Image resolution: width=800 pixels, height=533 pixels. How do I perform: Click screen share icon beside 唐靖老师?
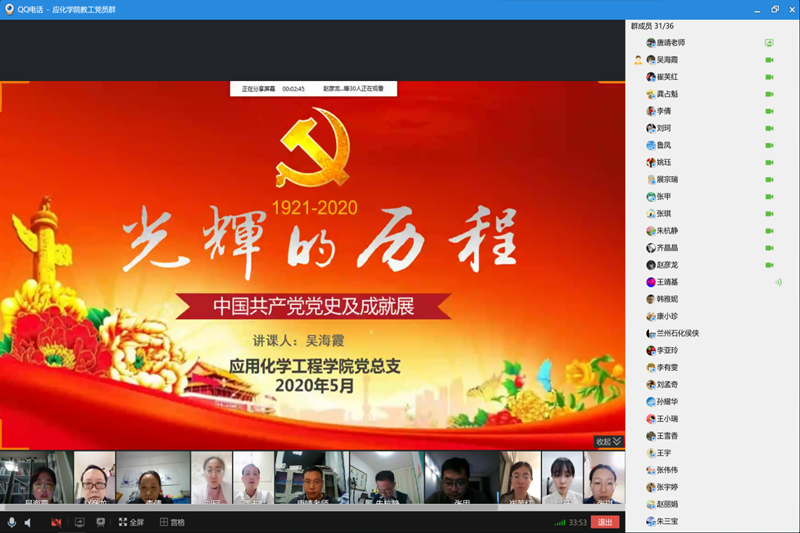[769, 43]
